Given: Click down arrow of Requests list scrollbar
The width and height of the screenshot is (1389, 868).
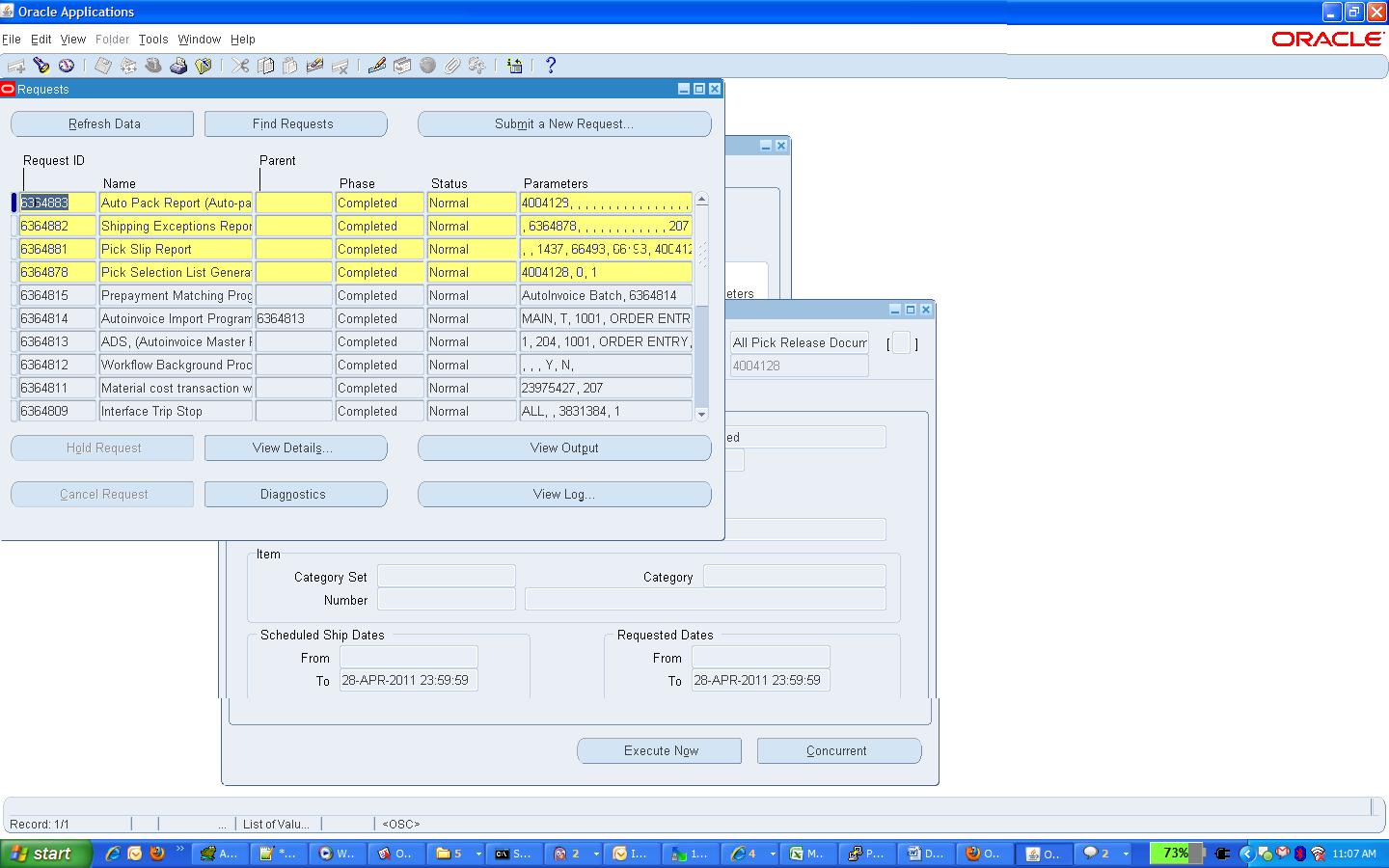Looking at the screenshot, I should coord(702,414).
